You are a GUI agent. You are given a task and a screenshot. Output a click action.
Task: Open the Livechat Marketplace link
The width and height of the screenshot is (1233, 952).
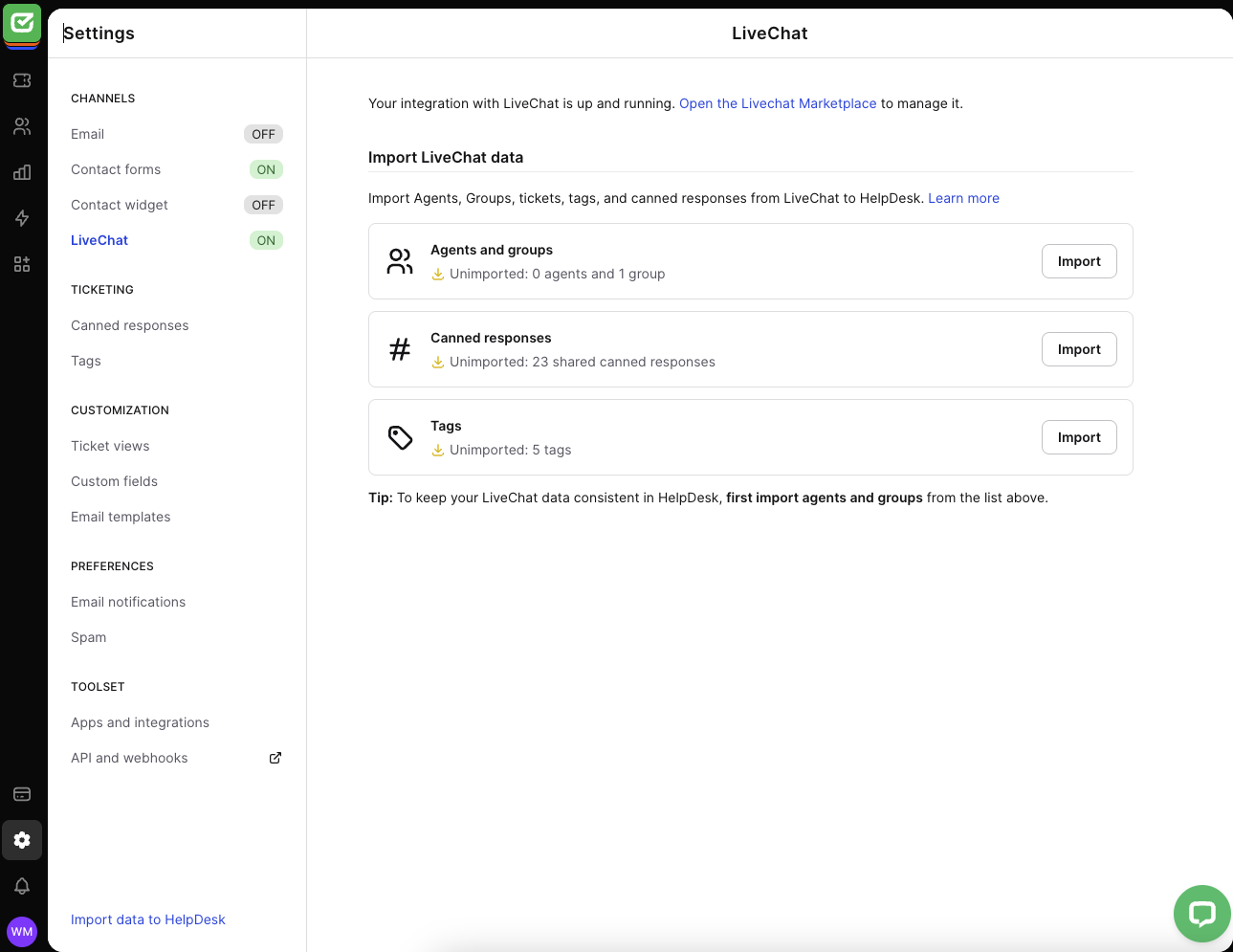778,103
